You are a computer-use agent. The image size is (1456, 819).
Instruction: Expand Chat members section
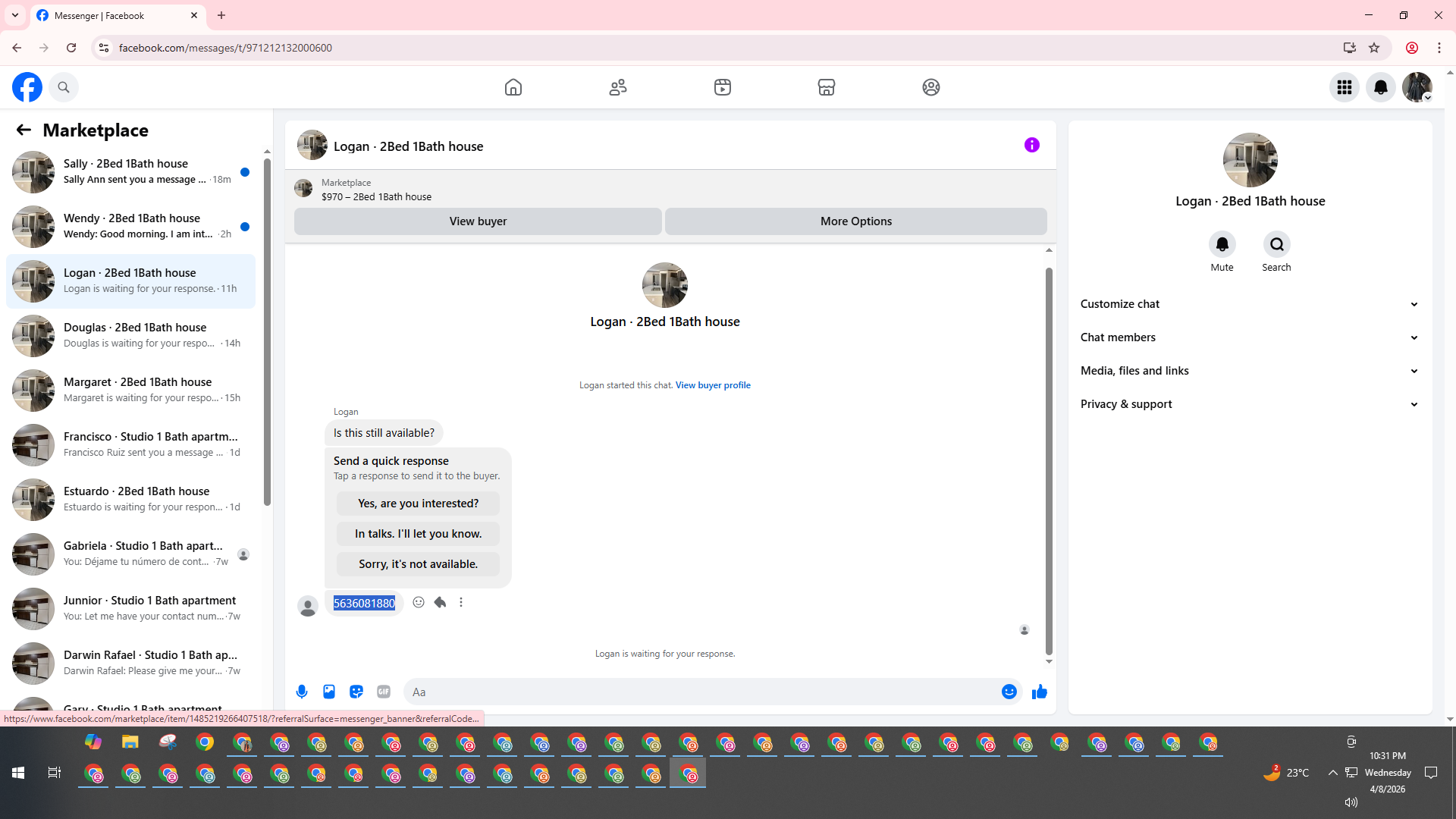click(1250, 337)
